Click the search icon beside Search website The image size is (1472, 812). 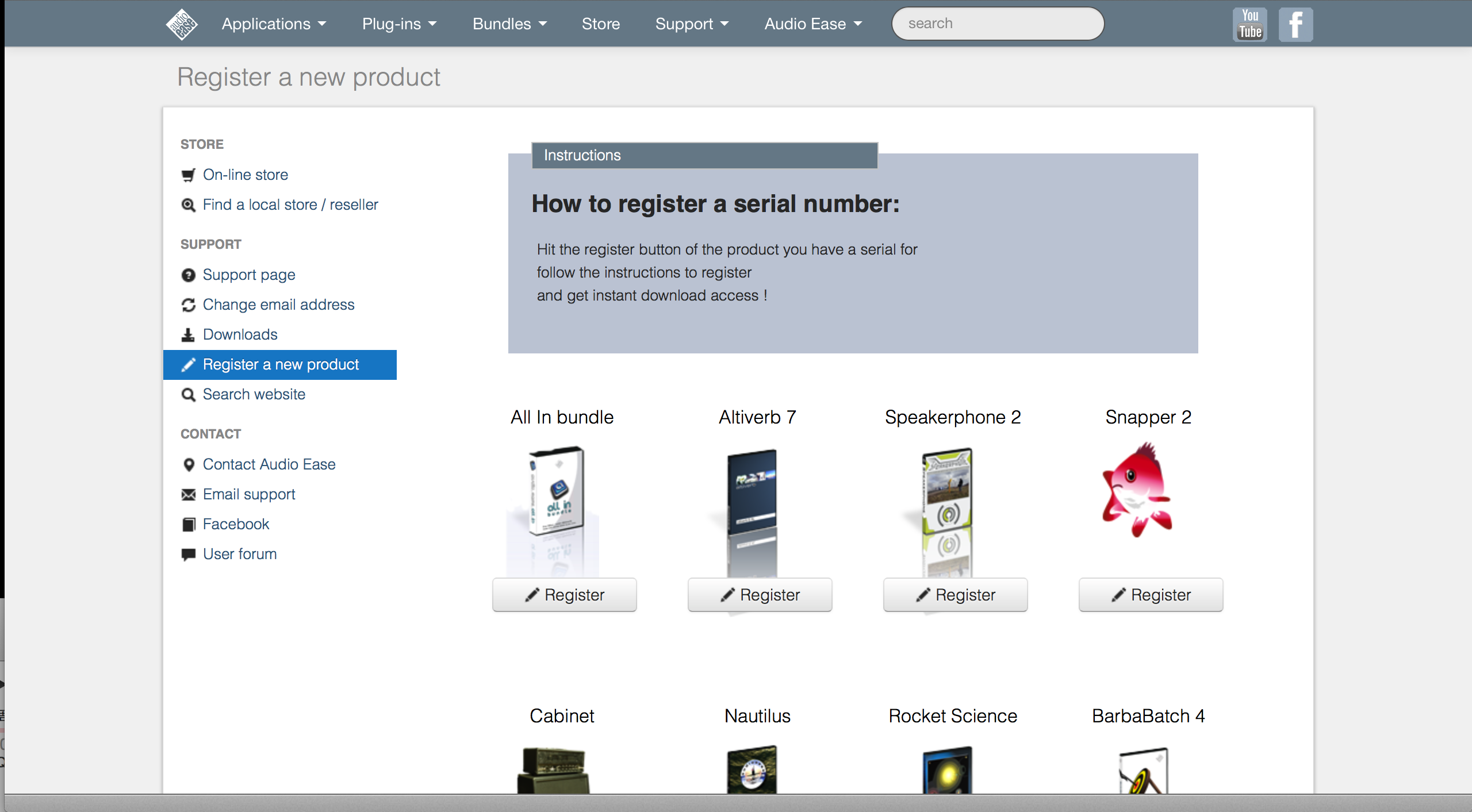coord(189,395)
